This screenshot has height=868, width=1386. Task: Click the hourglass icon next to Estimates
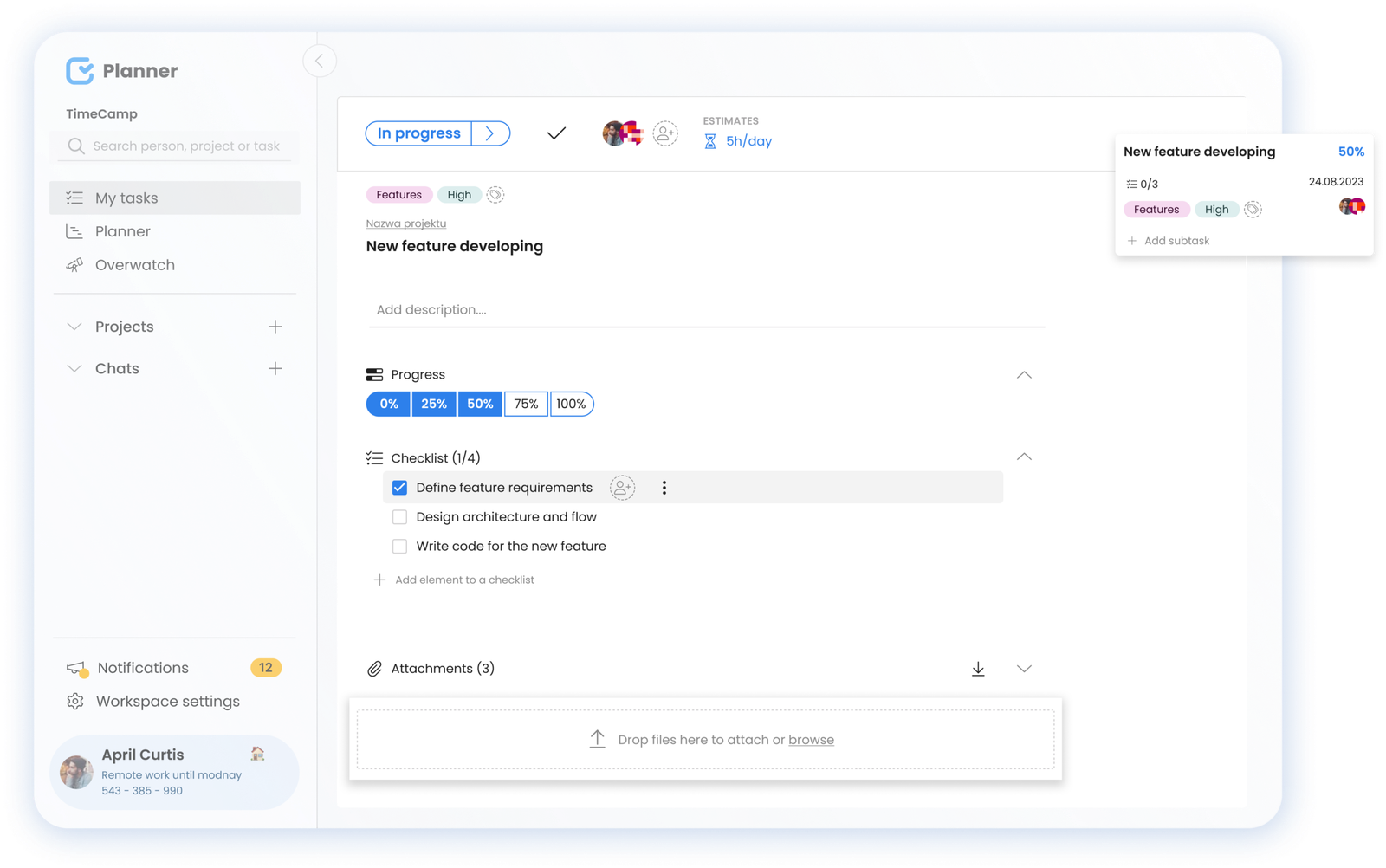pyautogui.click(x=710, y=140)
